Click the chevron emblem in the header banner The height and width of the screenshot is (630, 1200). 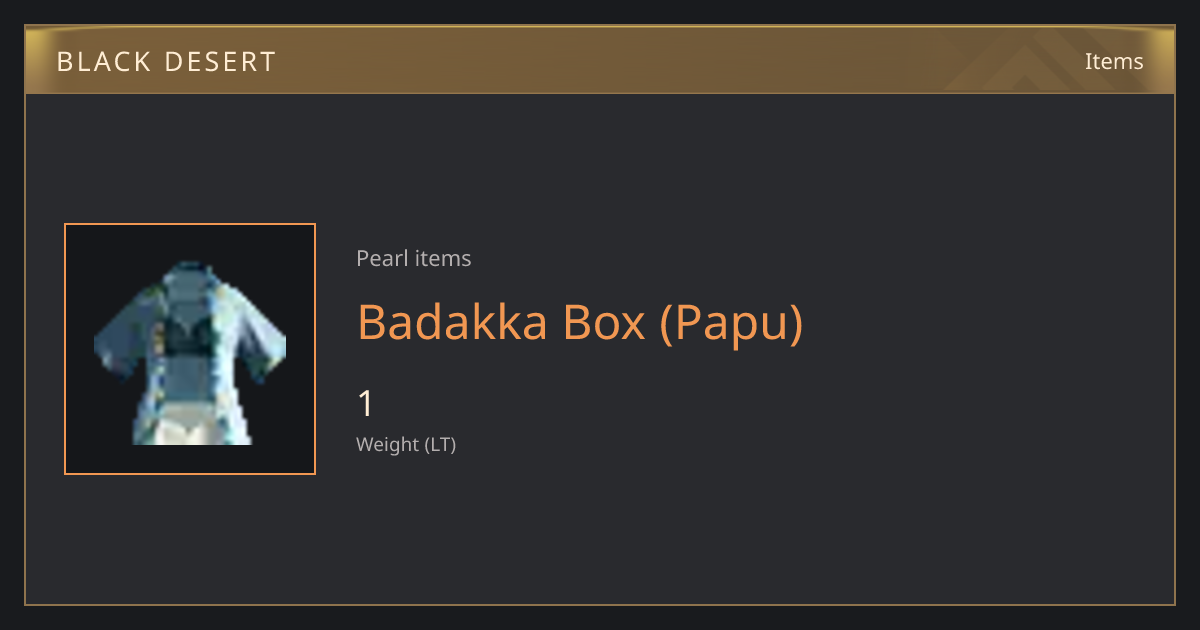[1048, 61]
